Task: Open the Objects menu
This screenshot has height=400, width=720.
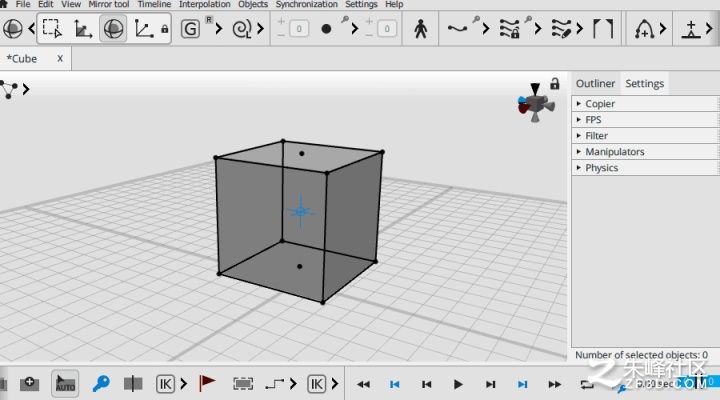Action: point(253,4)
